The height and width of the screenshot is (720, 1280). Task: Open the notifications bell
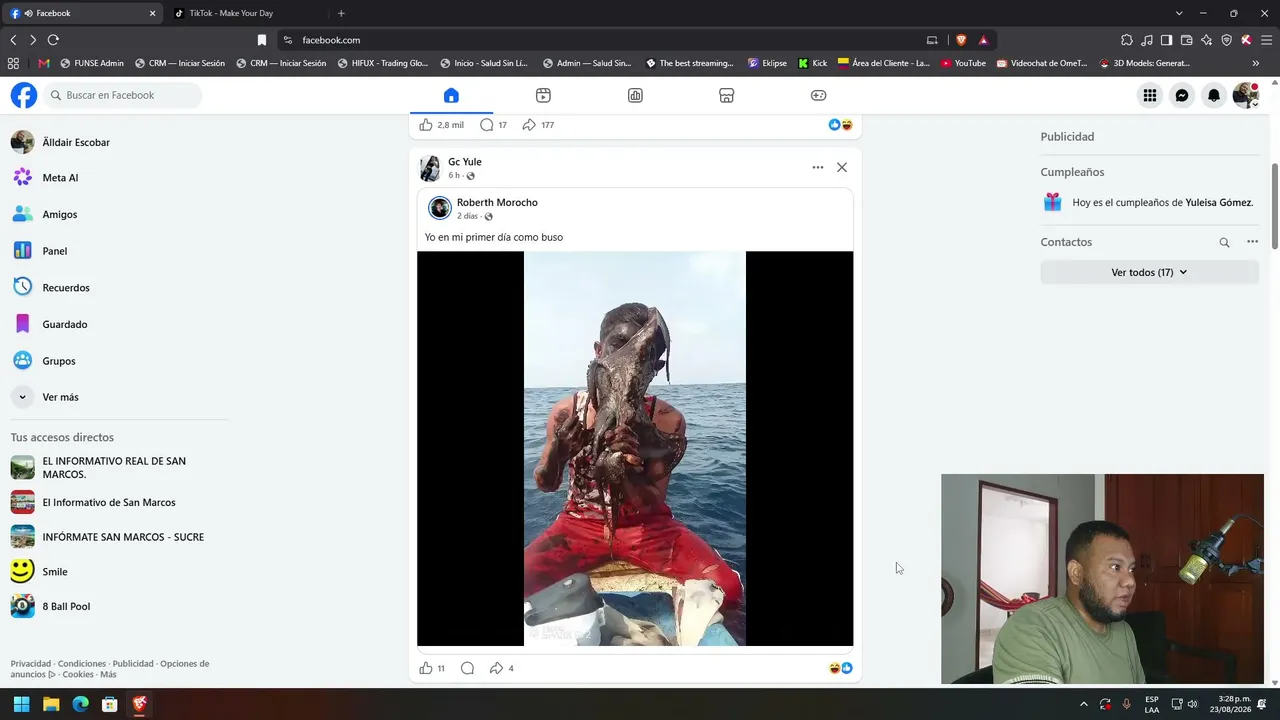(1214, 95)
